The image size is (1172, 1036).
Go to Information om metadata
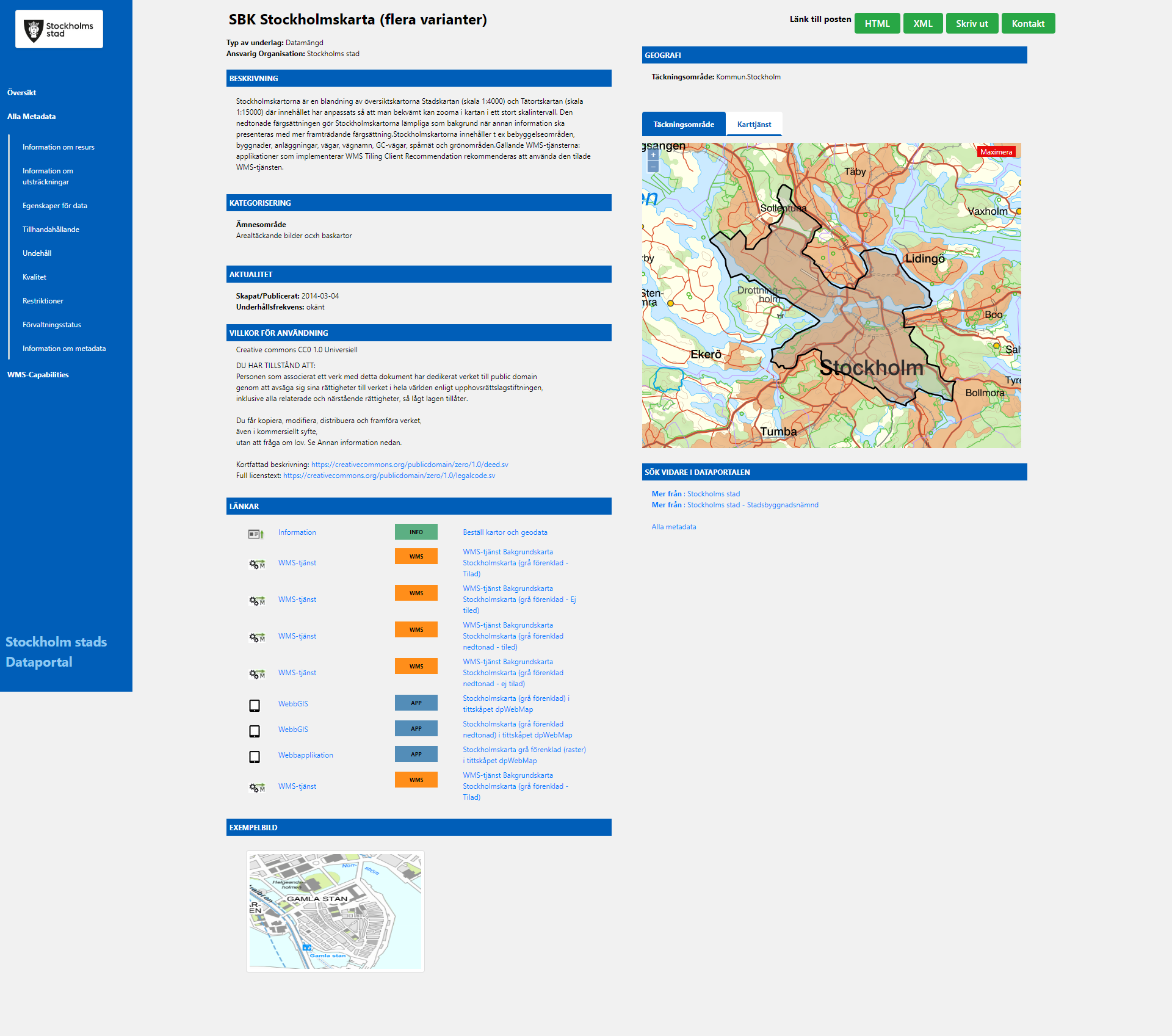click(64, 349)
